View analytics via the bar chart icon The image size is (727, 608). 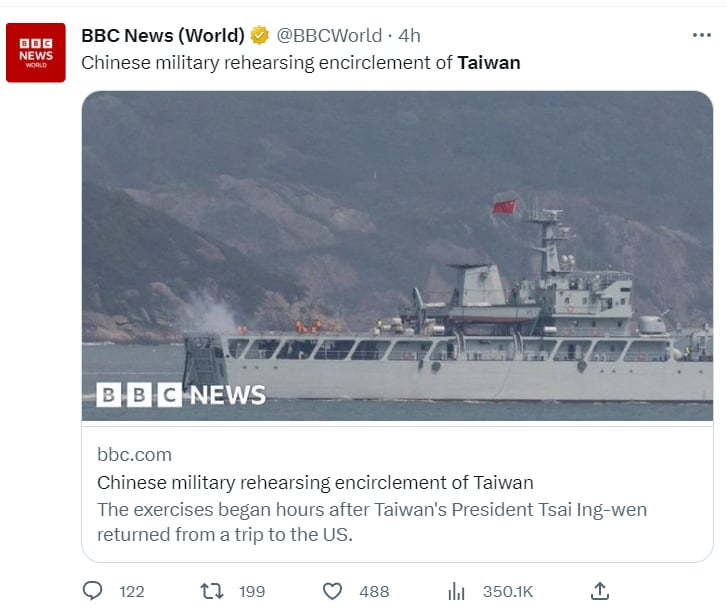pyautogui.click(x=456, y=591)
